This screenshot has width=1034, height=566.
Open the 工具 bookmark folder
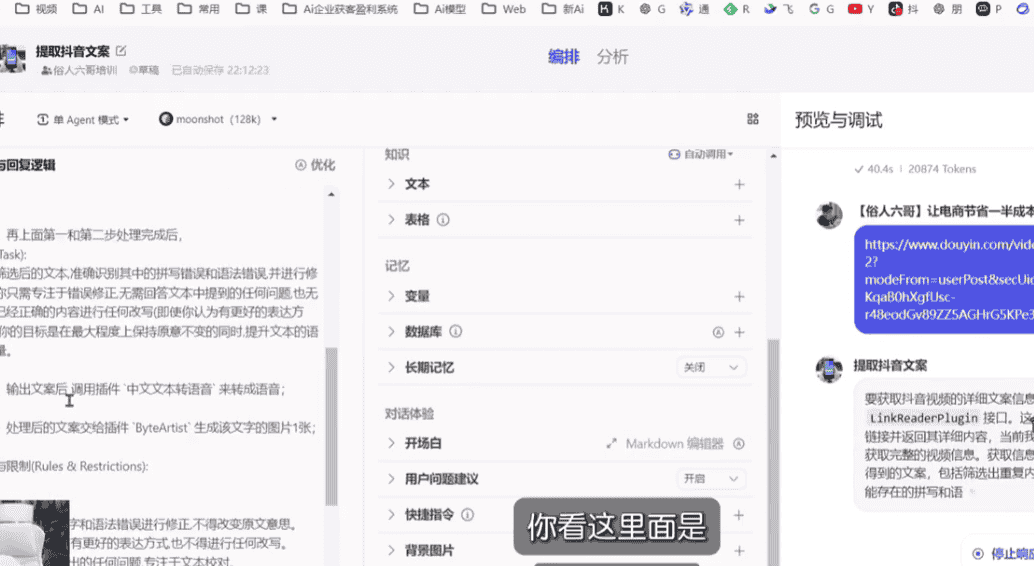pos(141,9)
